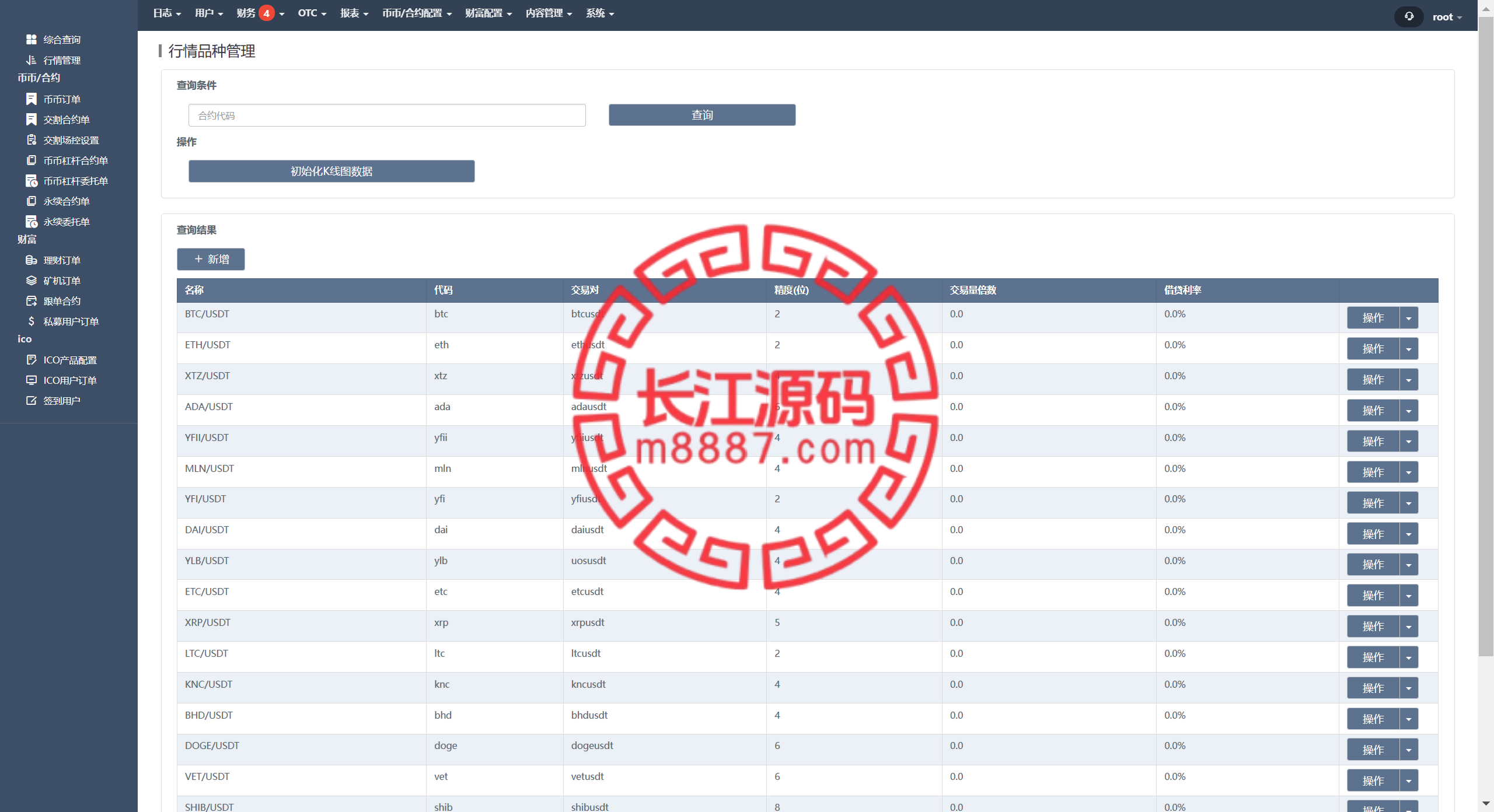1494x812 pixels.
Task: Open the 综合查询 sidebar icon
Action: point(32,40)
